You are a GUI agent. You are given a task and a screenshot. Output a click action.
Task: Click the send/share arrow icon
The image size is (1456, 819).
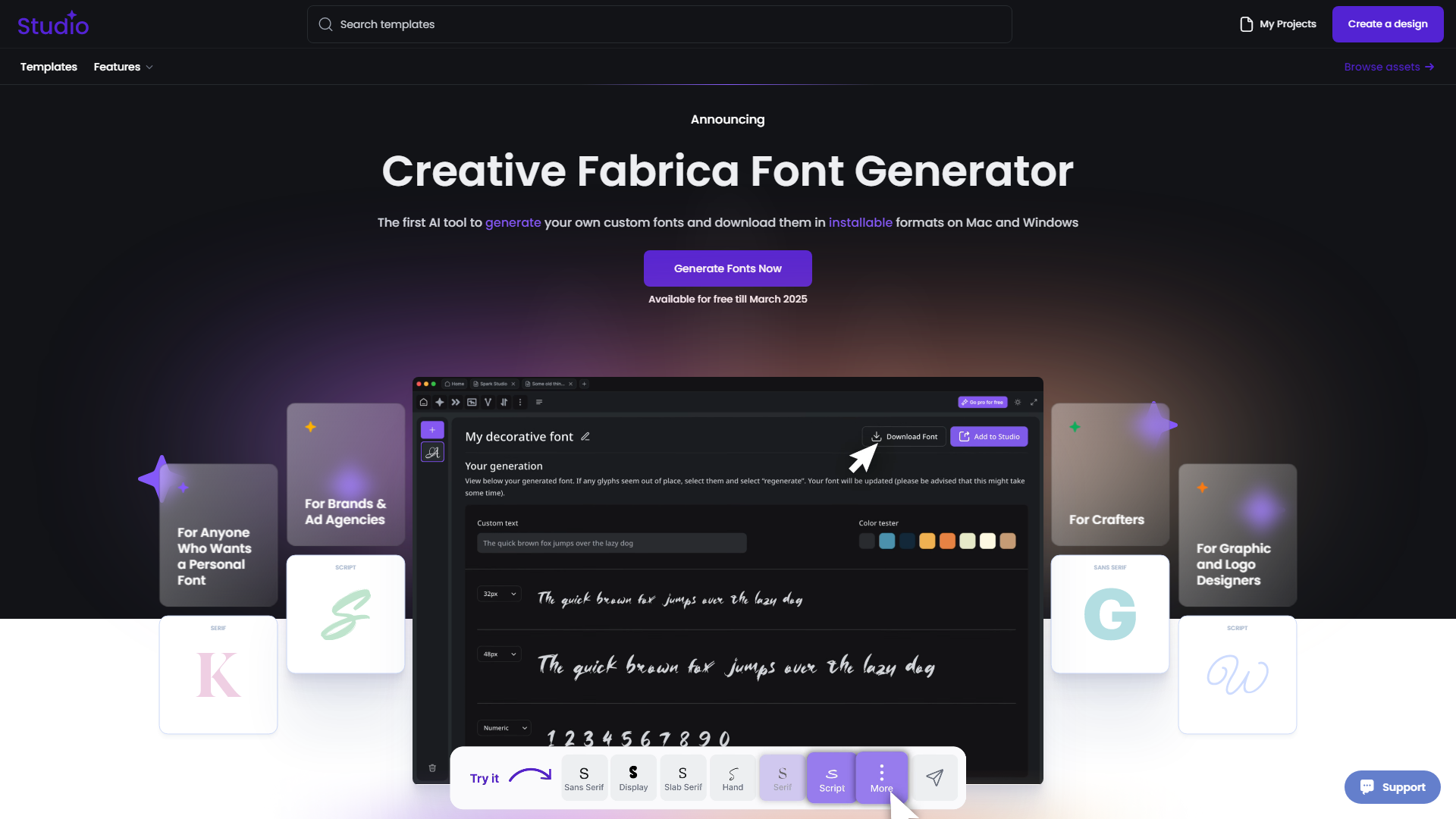tap(933, 777)
